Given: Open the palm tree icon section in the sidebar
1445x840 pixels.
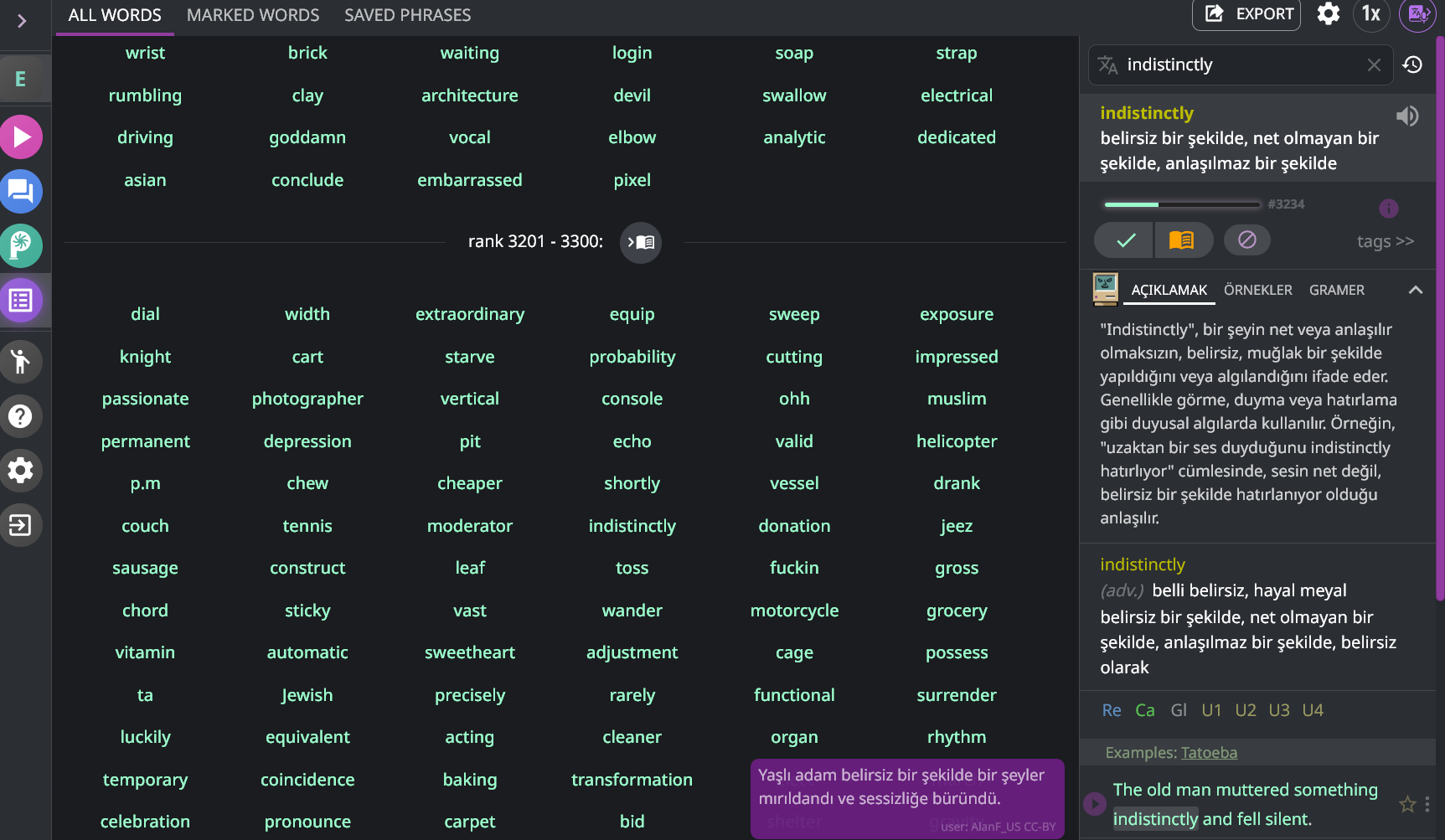Looking at the screenshot, I should [21, 246].
